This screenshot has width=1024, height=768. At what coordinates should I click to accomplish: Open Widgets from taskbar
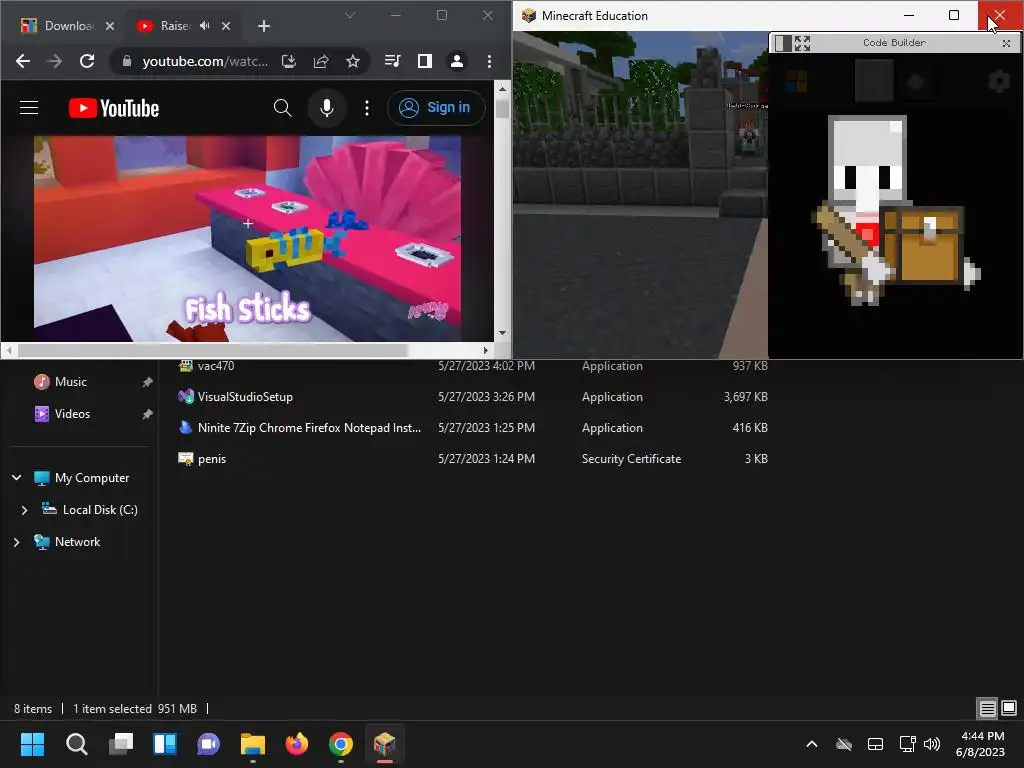165,744
